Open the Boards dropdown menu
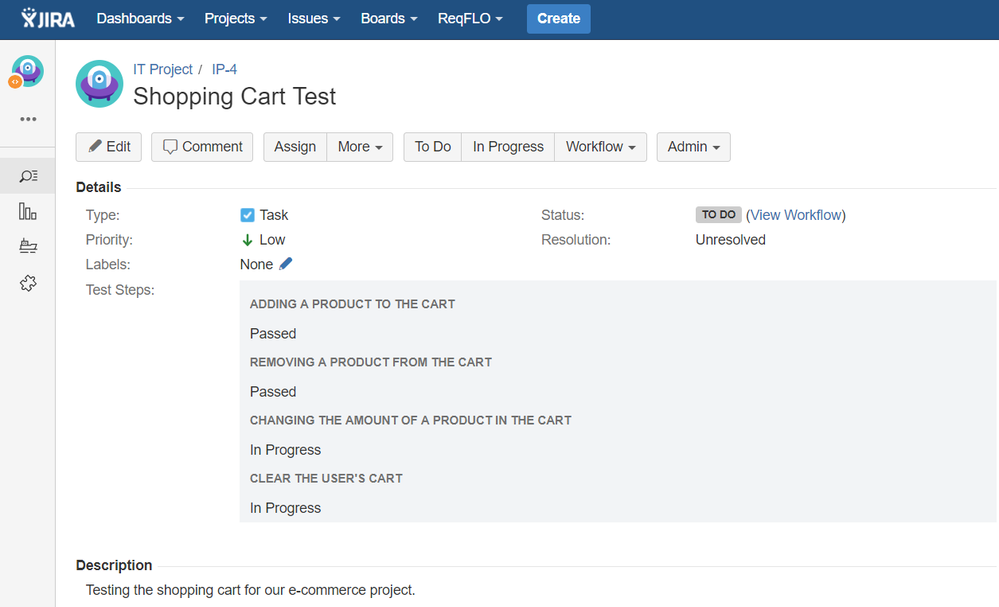Image resolution: width=999 pixels, height=607 pixels. coord(389,18)
